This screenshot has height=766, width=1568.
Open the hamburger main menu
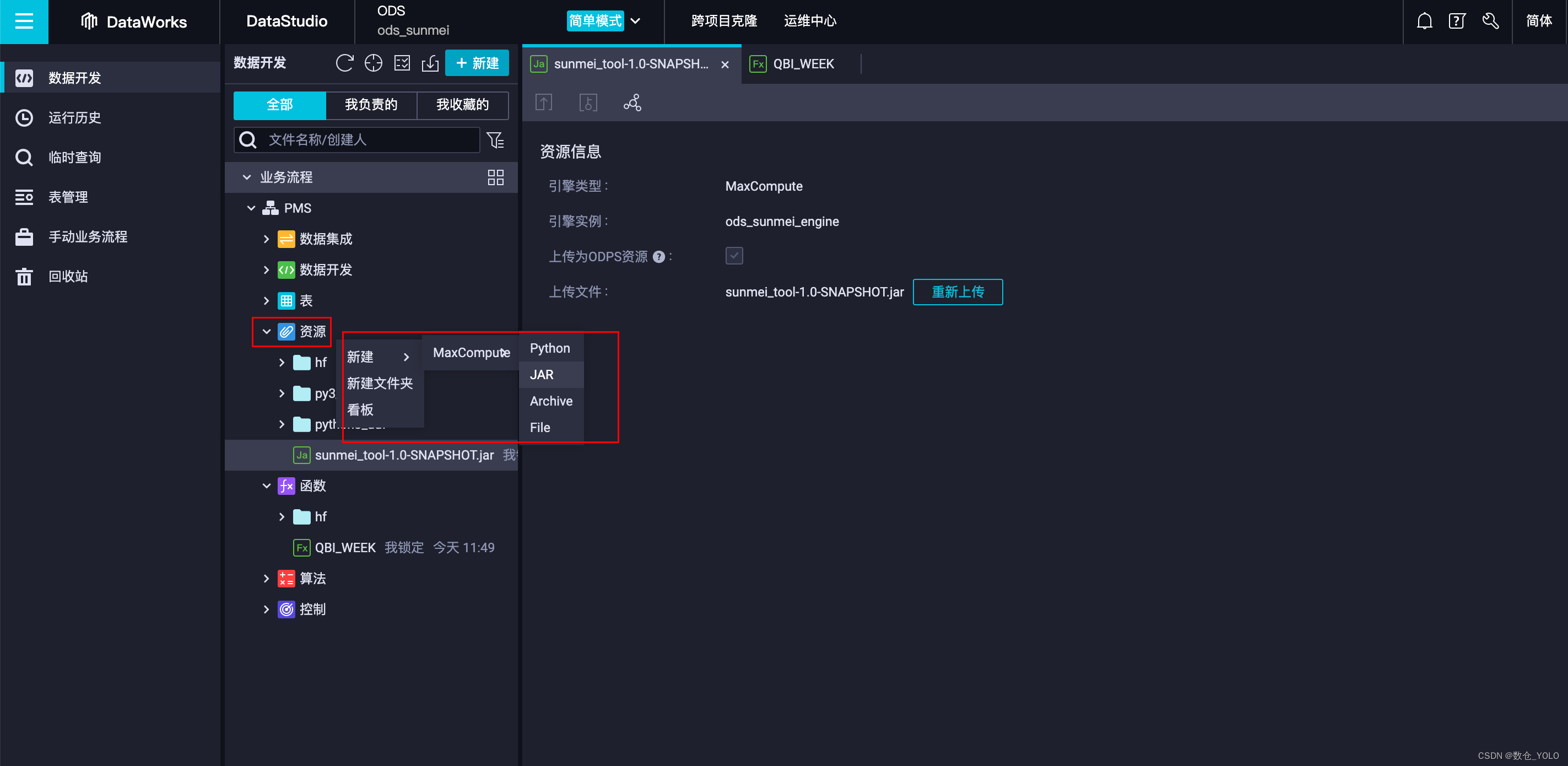click(24, 21)
